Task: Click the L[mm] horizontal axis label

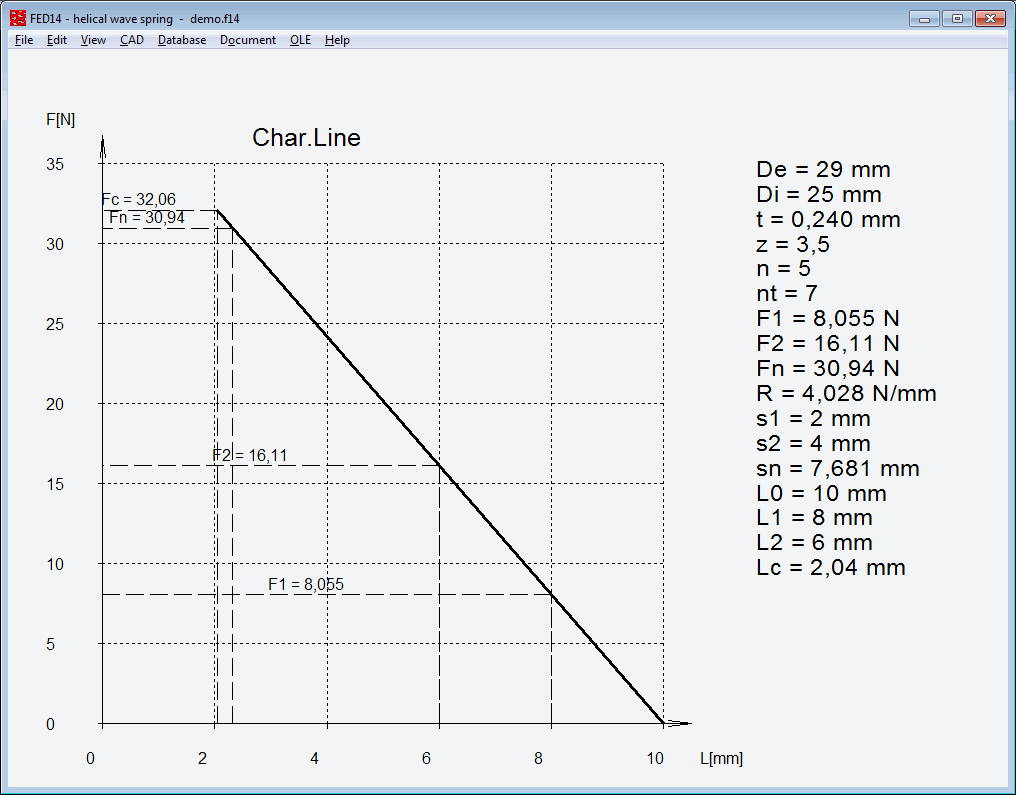Action: [x=721, y=758]
